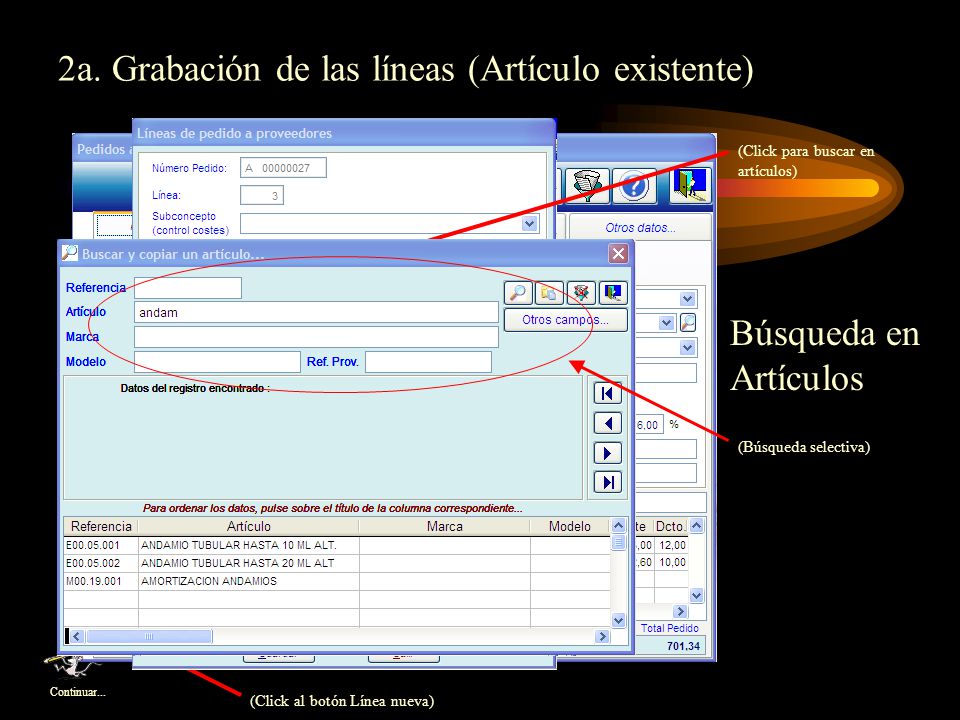Click the magnifier search icon in Buscar dialog
Image resolution: width=960 pixels, height=720 pixels.
tap(518, 293)
